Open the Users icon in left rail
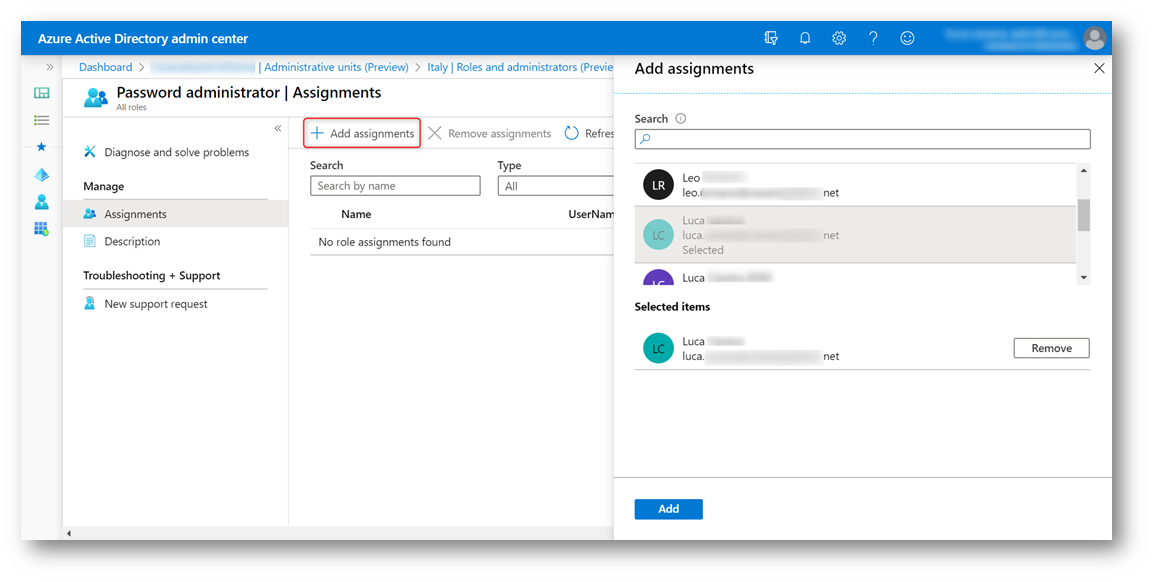 pyautogui.click(x=42, y=202)
